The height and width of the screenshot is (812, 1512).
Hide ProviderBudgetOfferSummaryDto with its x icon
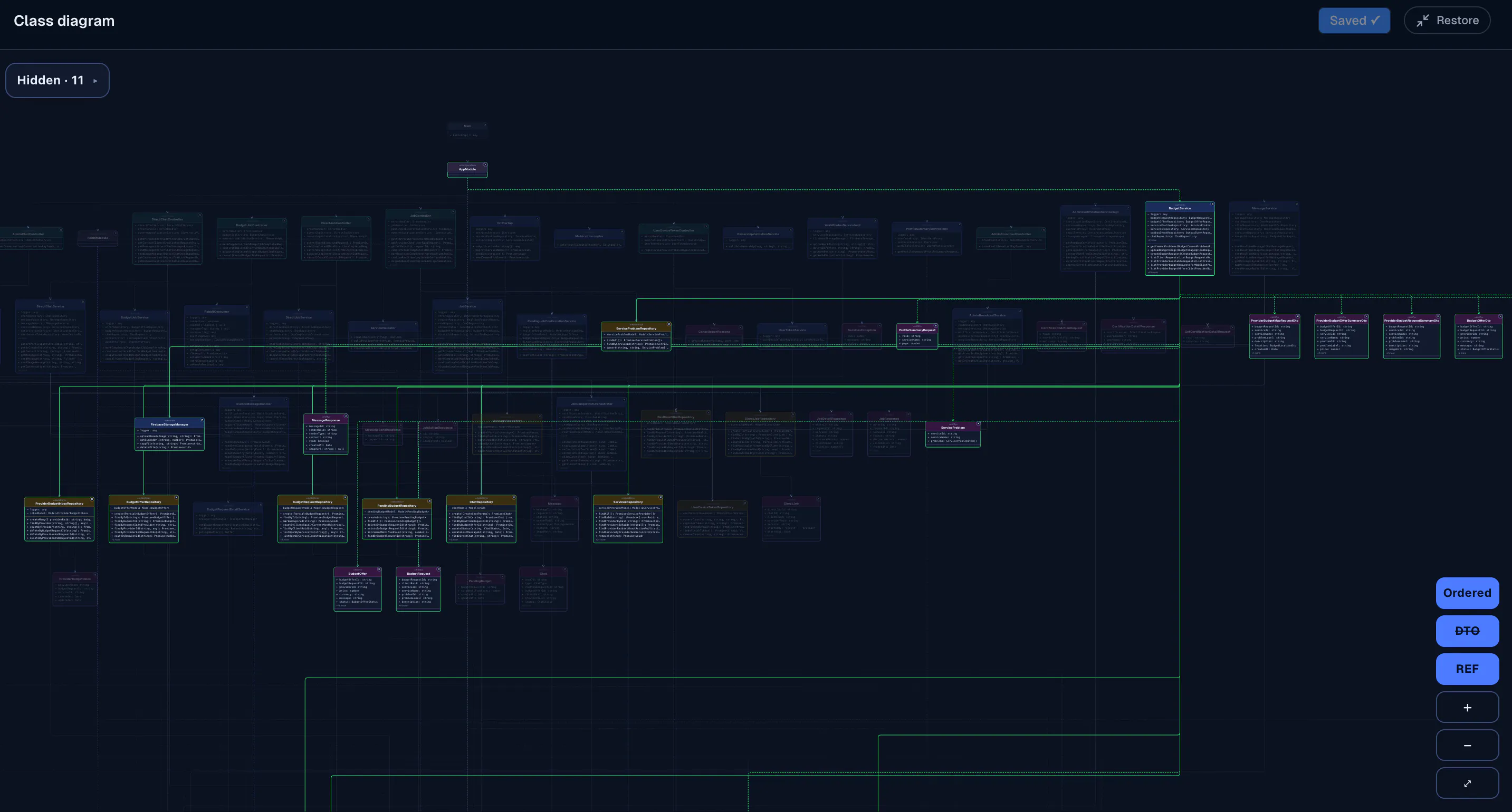(1366, 317)
